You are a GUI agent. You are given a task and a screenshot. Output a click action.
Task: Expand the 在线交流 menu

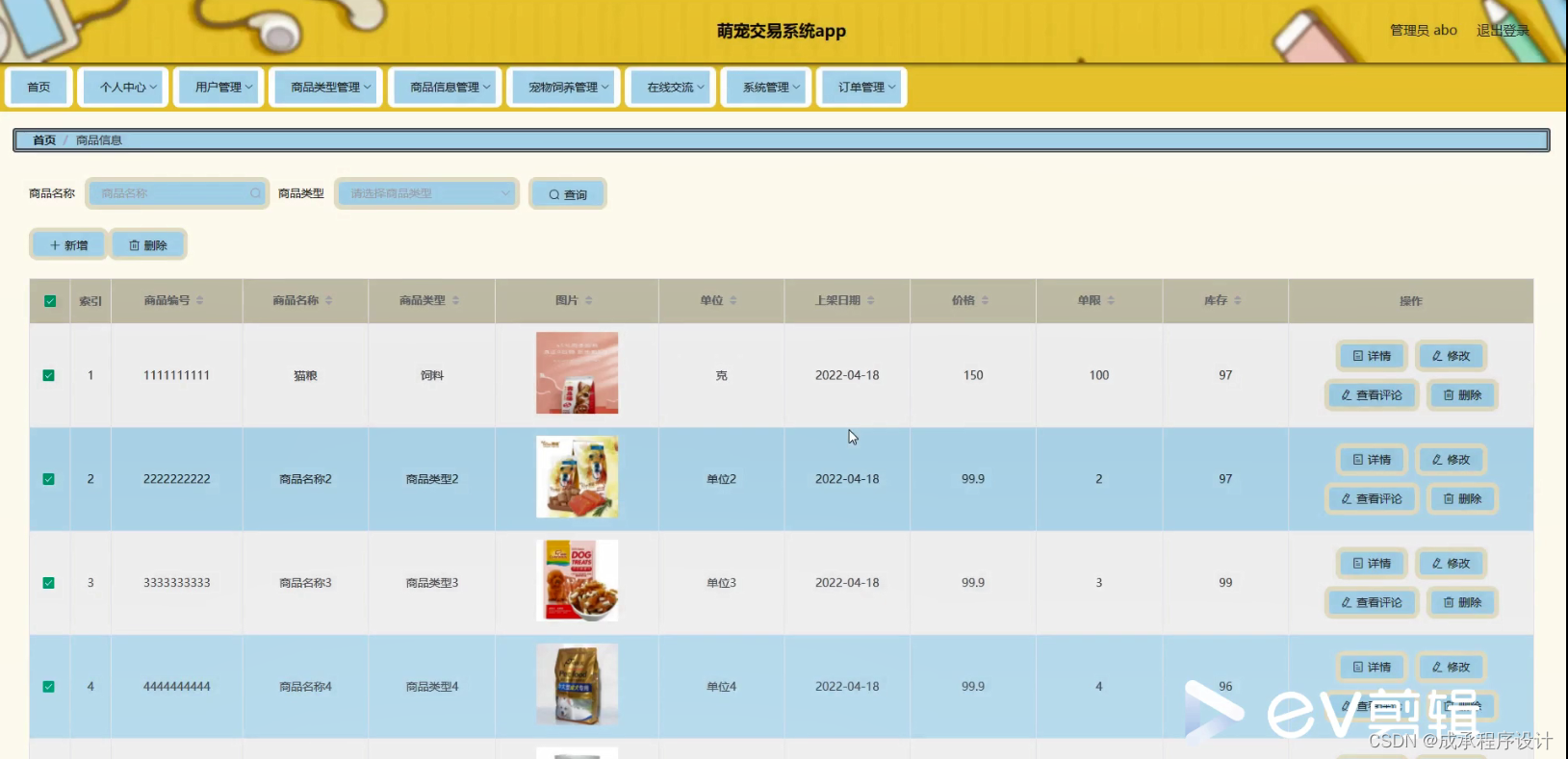(x=671, y=87)
